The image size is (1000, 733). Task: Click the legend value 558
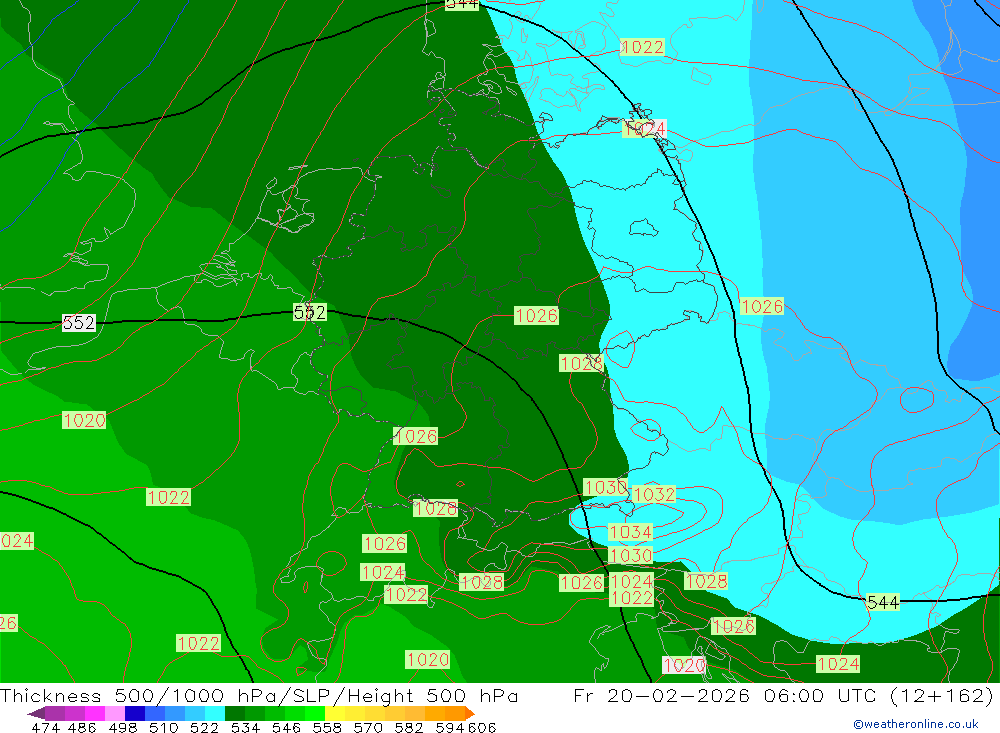(x=327, y=728)
